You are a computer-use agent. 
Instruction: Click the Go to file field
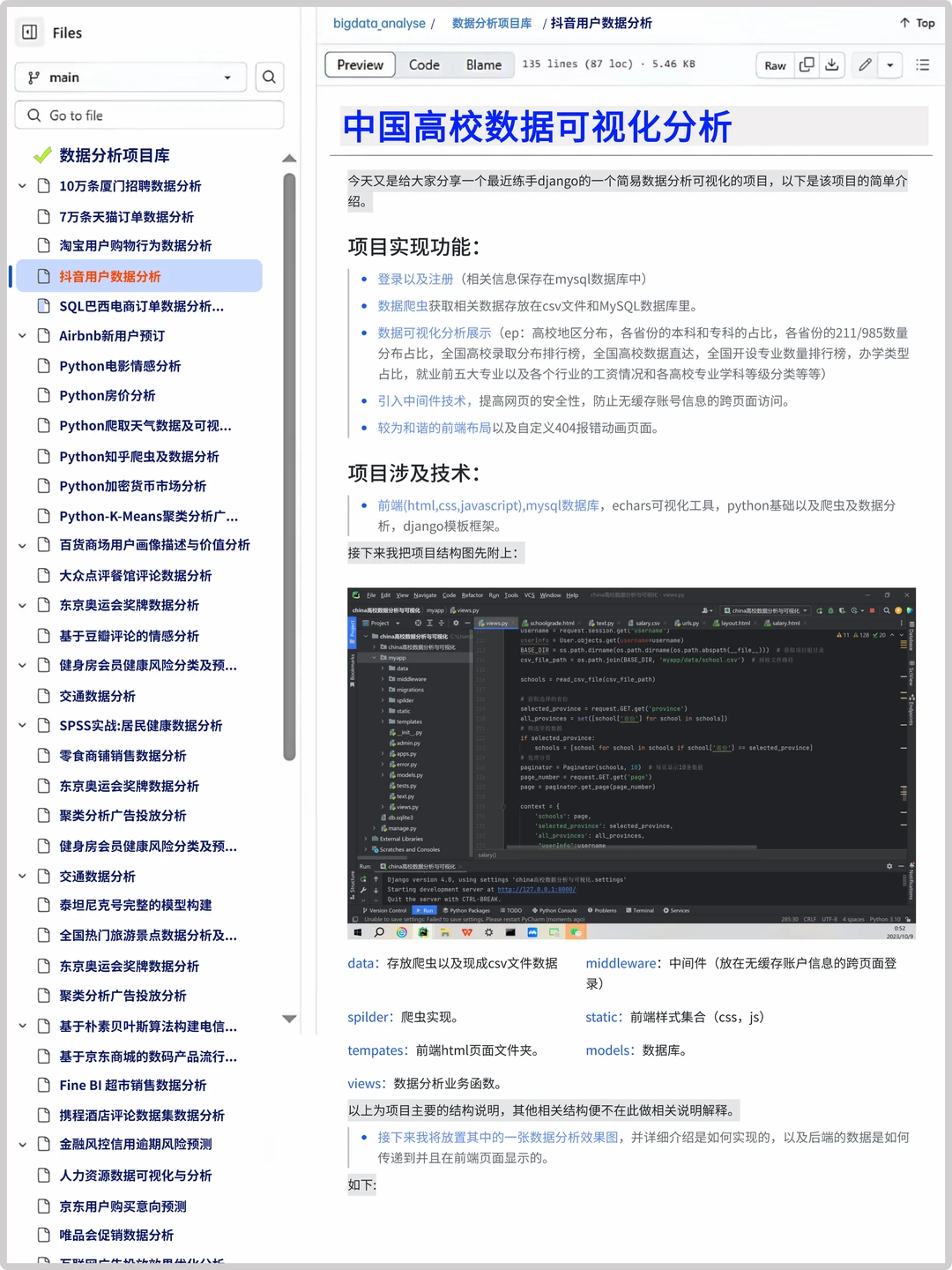click(149, 116)
